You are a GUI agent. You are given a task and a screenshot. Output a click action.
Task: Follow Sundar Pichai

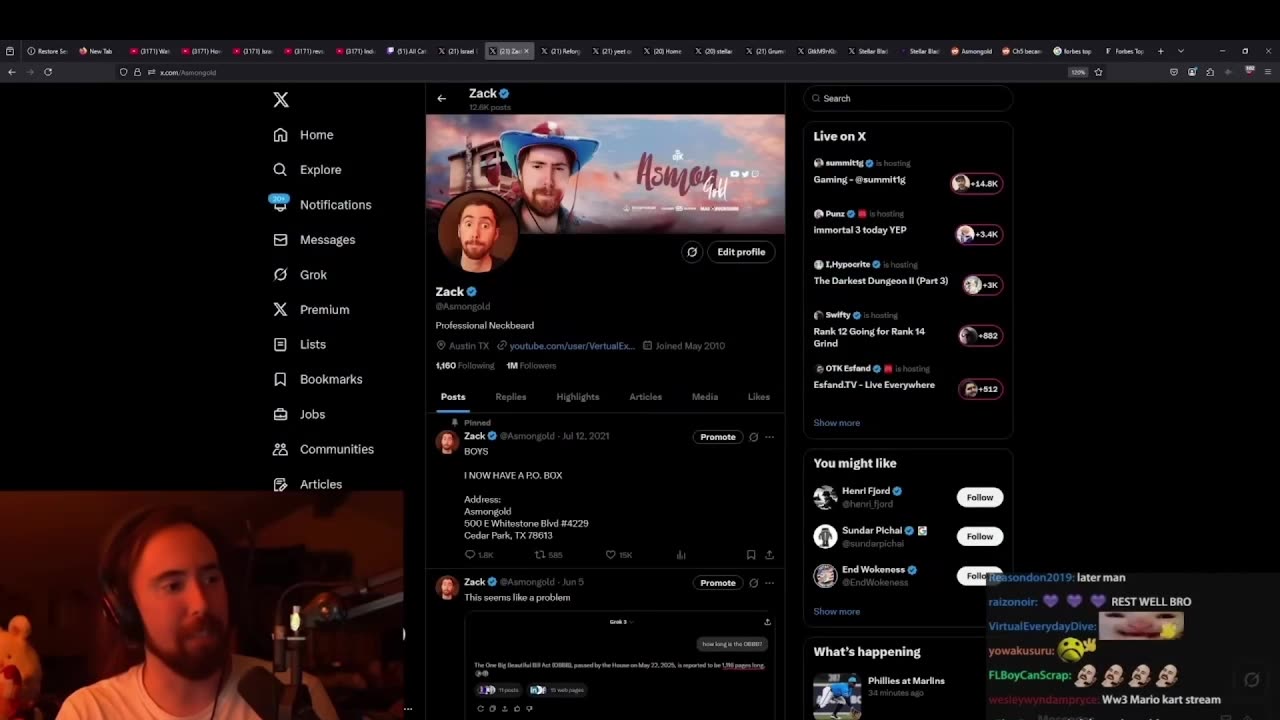coord(980,537)
